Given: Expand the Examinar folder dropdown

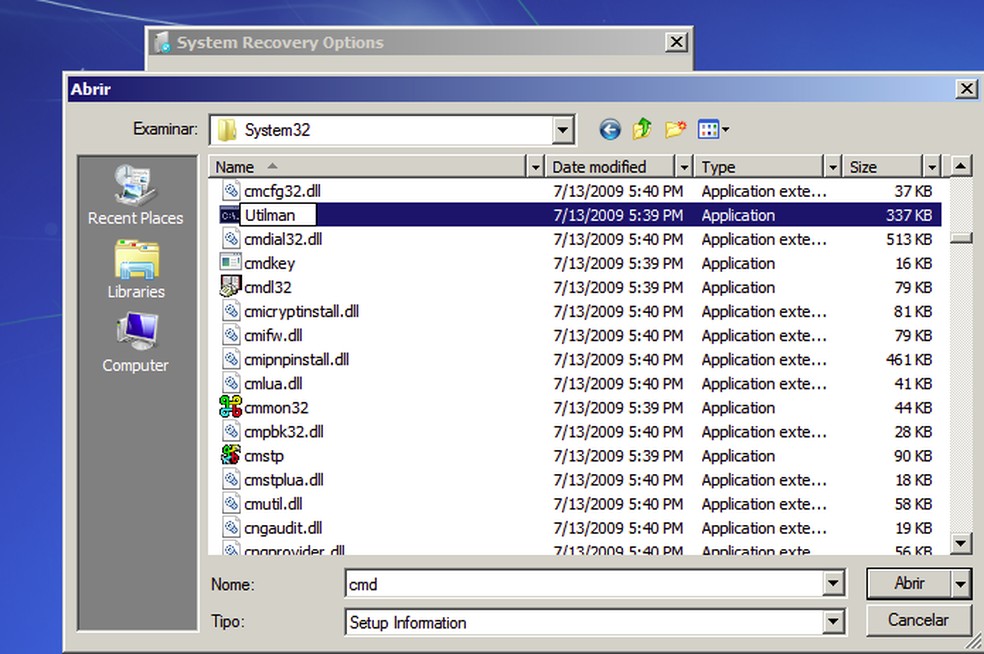Looking at the screenshot, I should pyautogui.click(x=563, y=130).
